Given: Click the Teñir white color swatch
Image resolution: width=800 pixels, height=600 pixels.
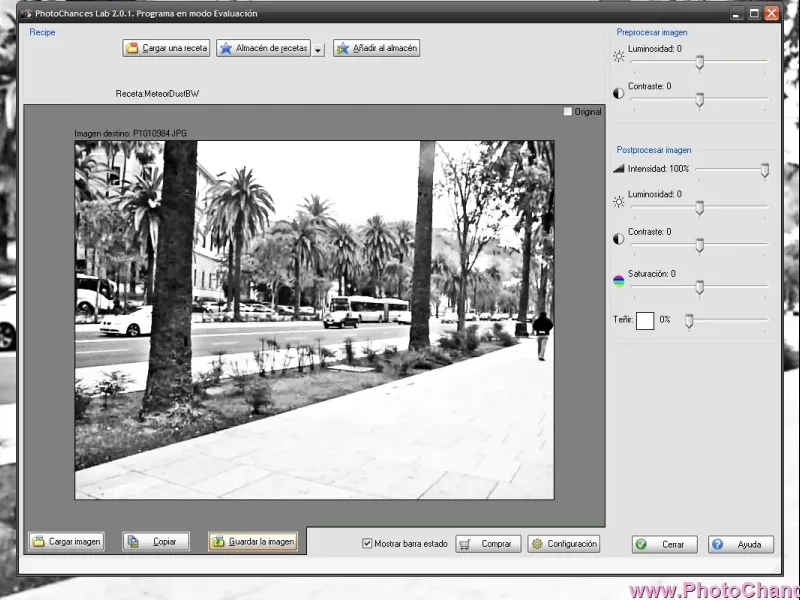Looking at the screenshot, I should point(645,320).
